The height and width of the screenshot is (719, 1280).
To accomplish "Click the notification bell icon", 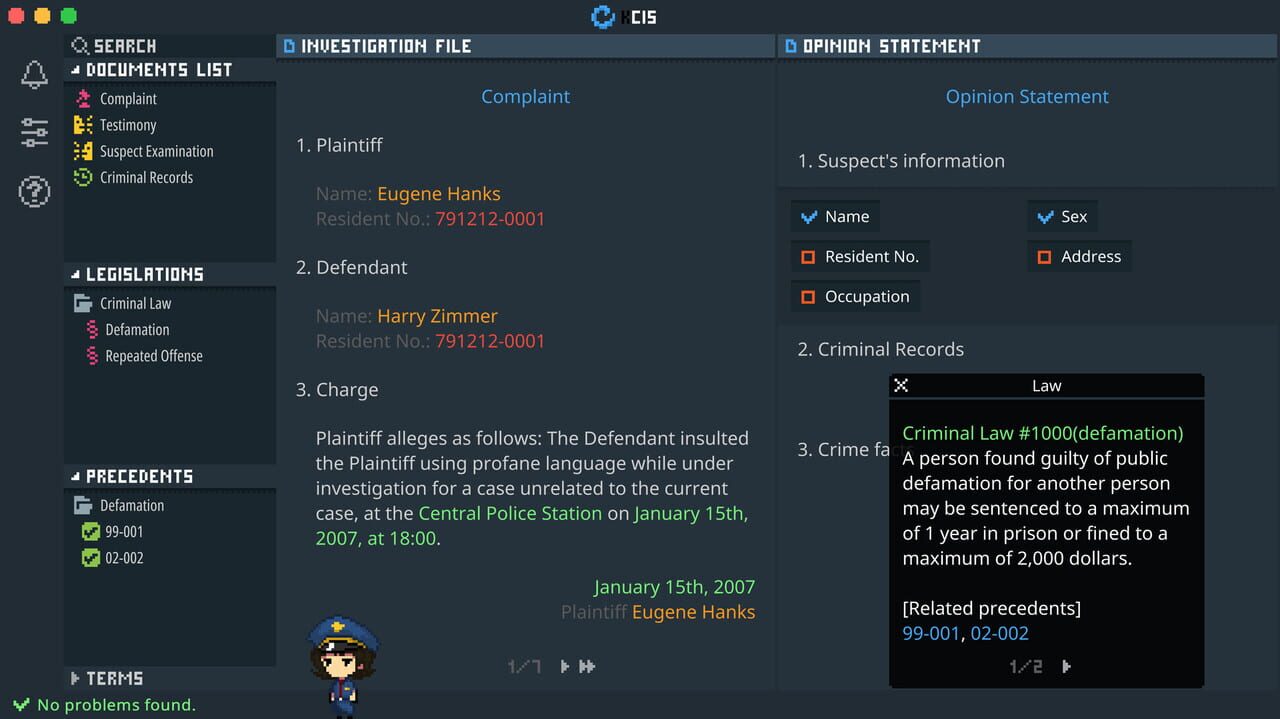I will [x=33, y=74].
